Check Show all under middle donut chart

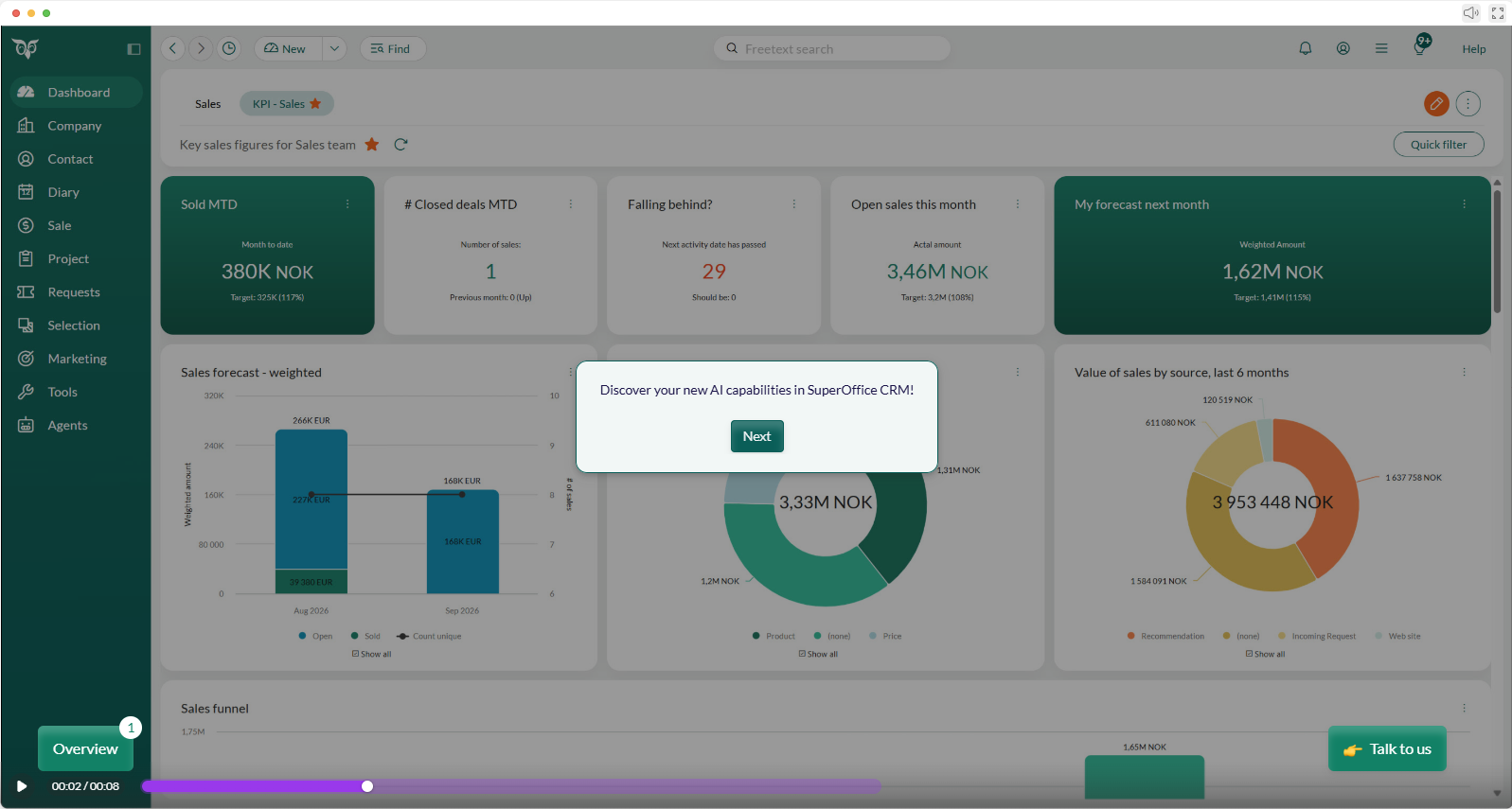(818, 654)
